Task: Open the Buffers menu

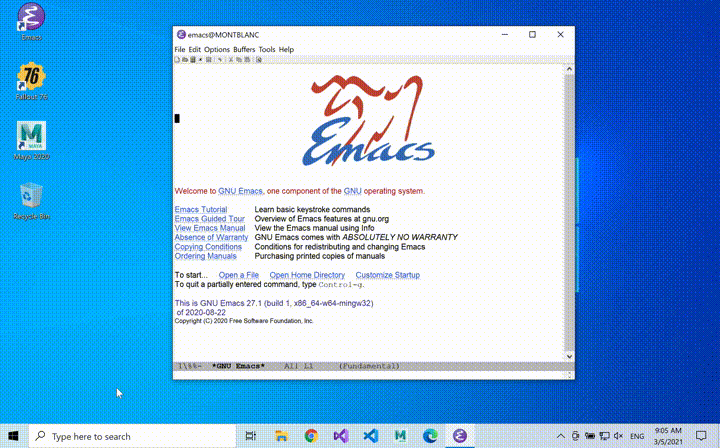Action: [x=244, y=49]
